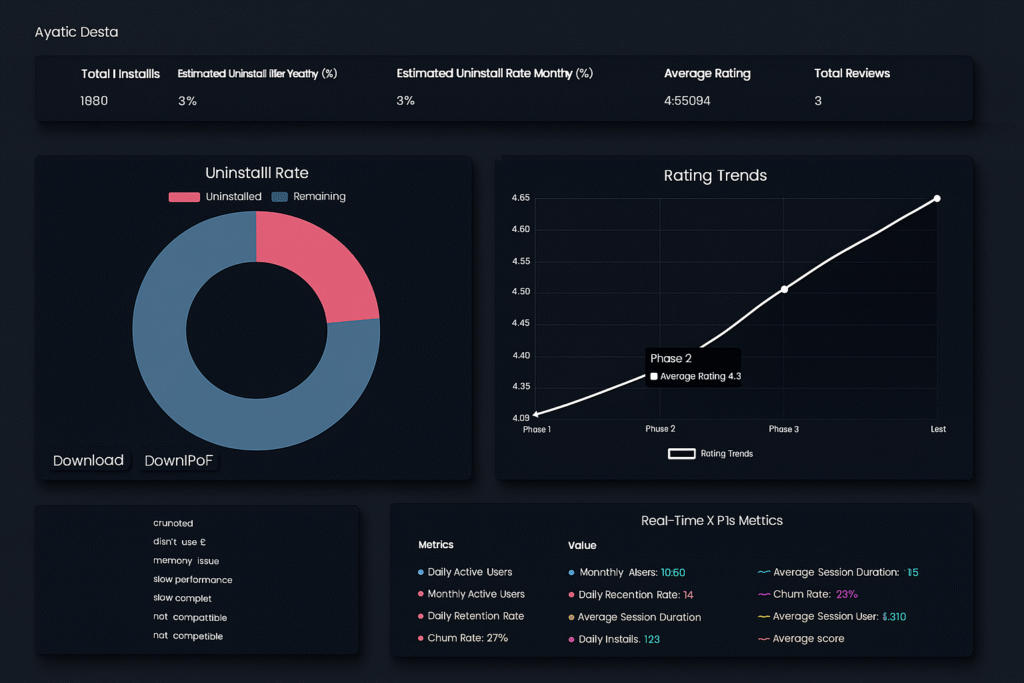Click the teal Monthly Alsers dot icon

click(x=571, y=572)
